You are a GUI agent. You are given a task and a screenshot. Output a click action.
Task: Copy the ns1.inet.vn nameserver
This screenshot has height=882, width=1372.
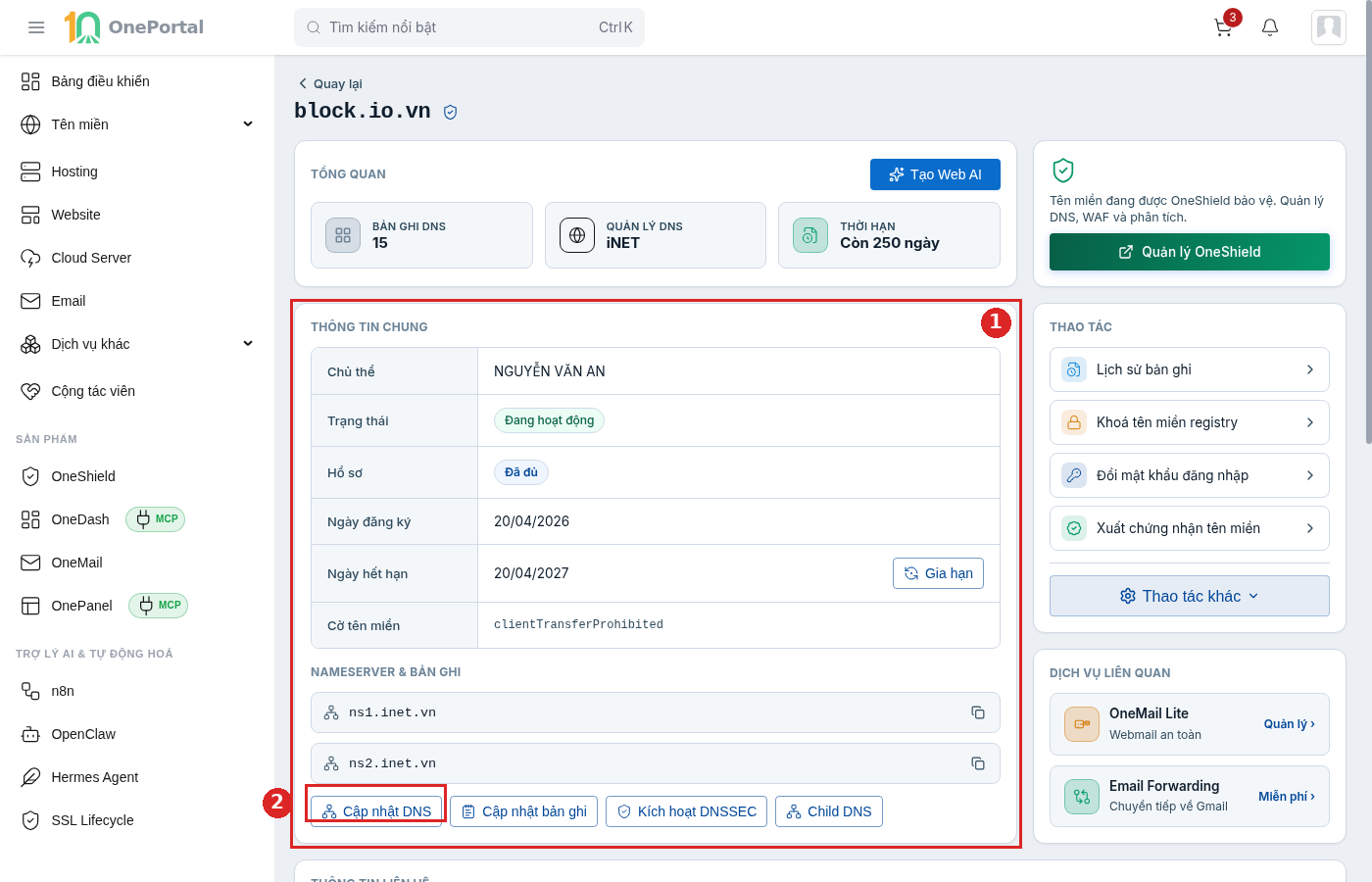978,712
